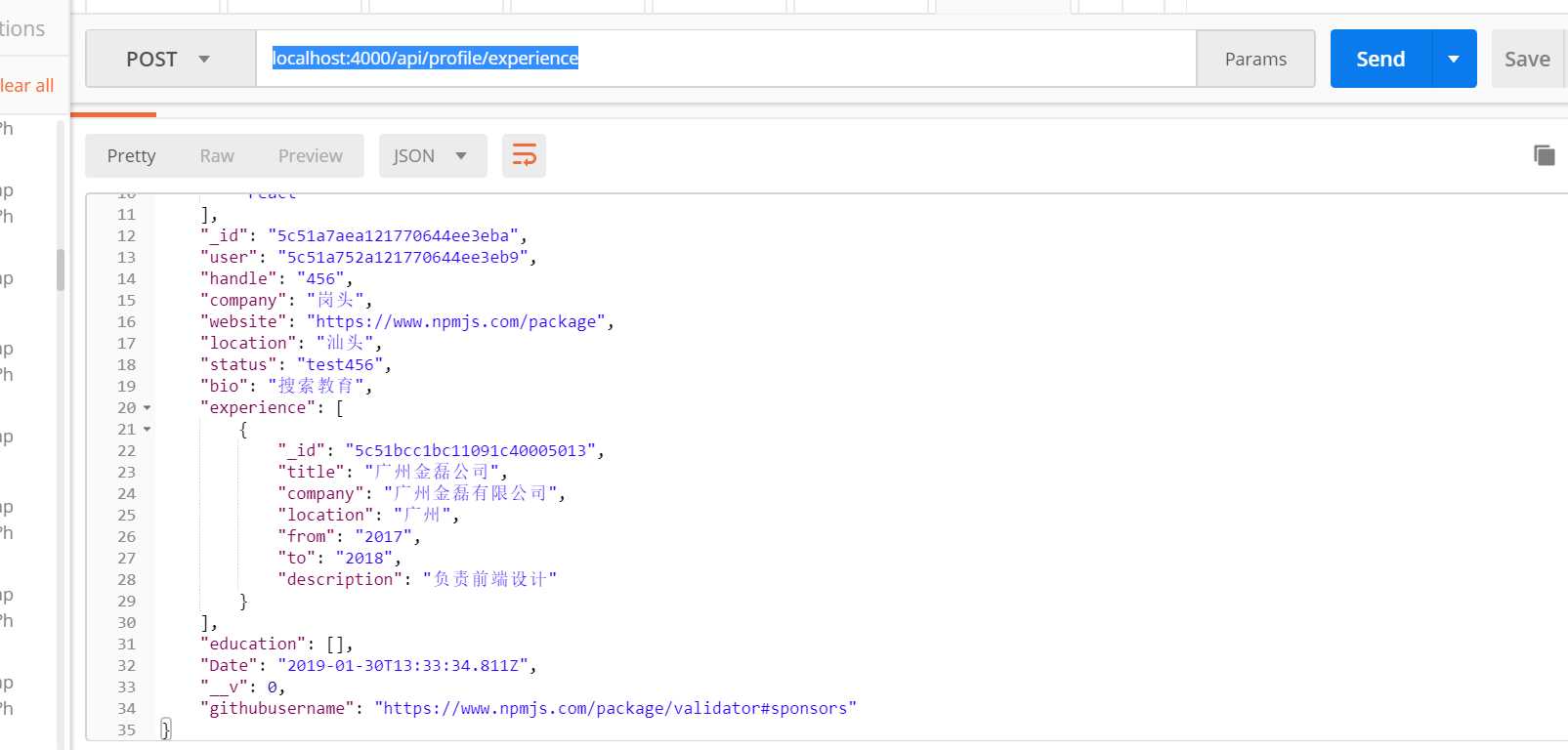Click the title value 广州金磊公司
1568x750 pixels.
click(432, 473)
